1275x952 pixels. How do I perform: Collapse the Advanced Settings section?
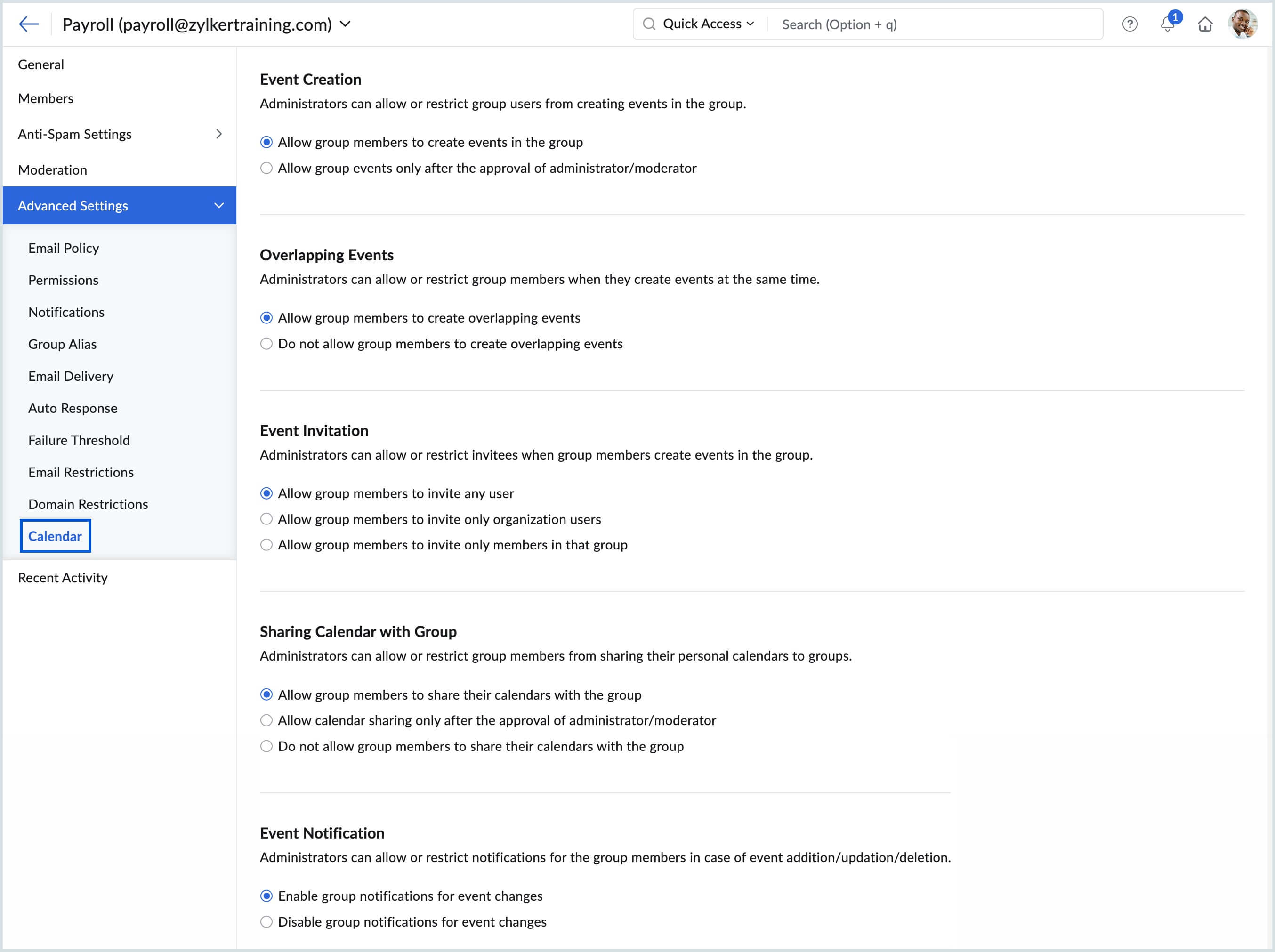tap(218, 206)
